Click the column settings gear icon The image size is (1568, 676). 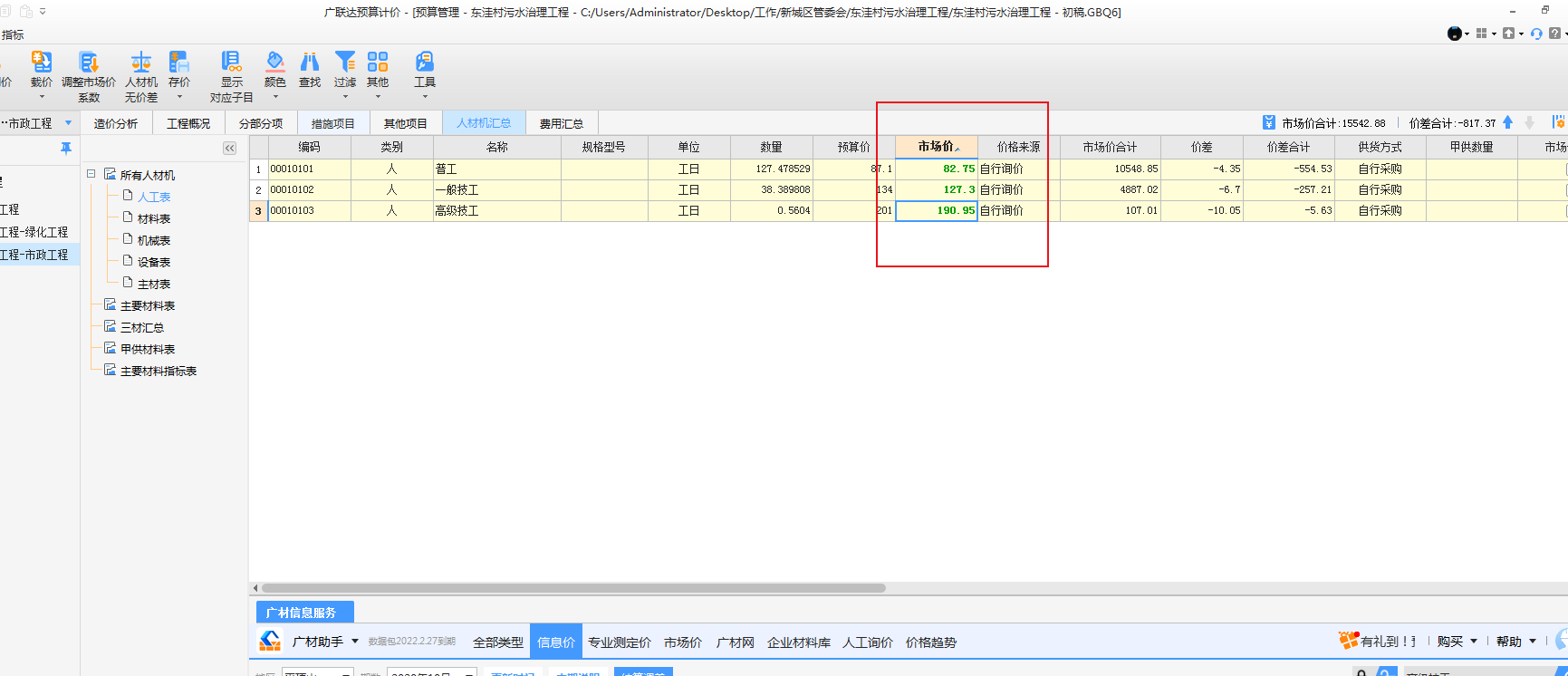coord(1558,122)
